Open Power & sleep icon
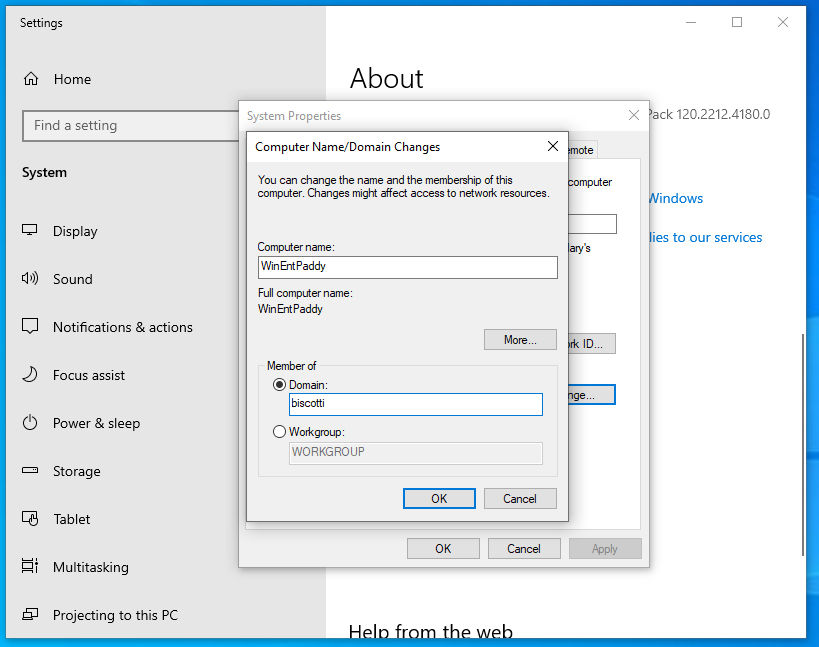This screenshot has width=819, height=647. point(31,423)
